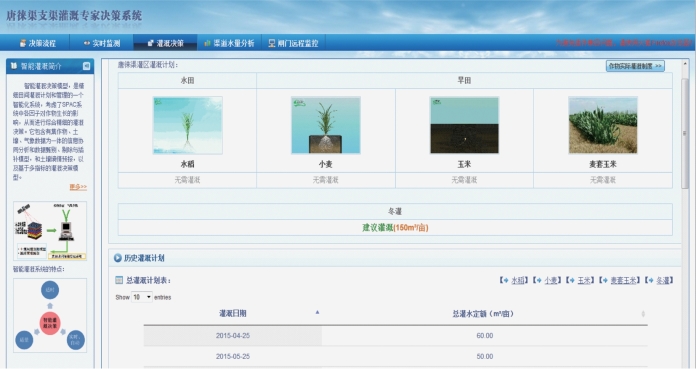Open the 玉米 history plan link
The width and height of the screenshot is (696, 369).
(584, 280)
